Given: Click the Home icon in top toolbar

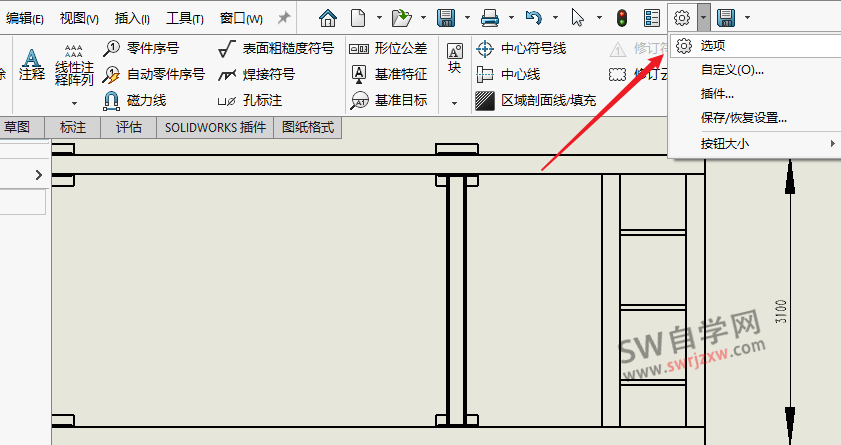Looking at the screenshot, I should pos(328,18).
